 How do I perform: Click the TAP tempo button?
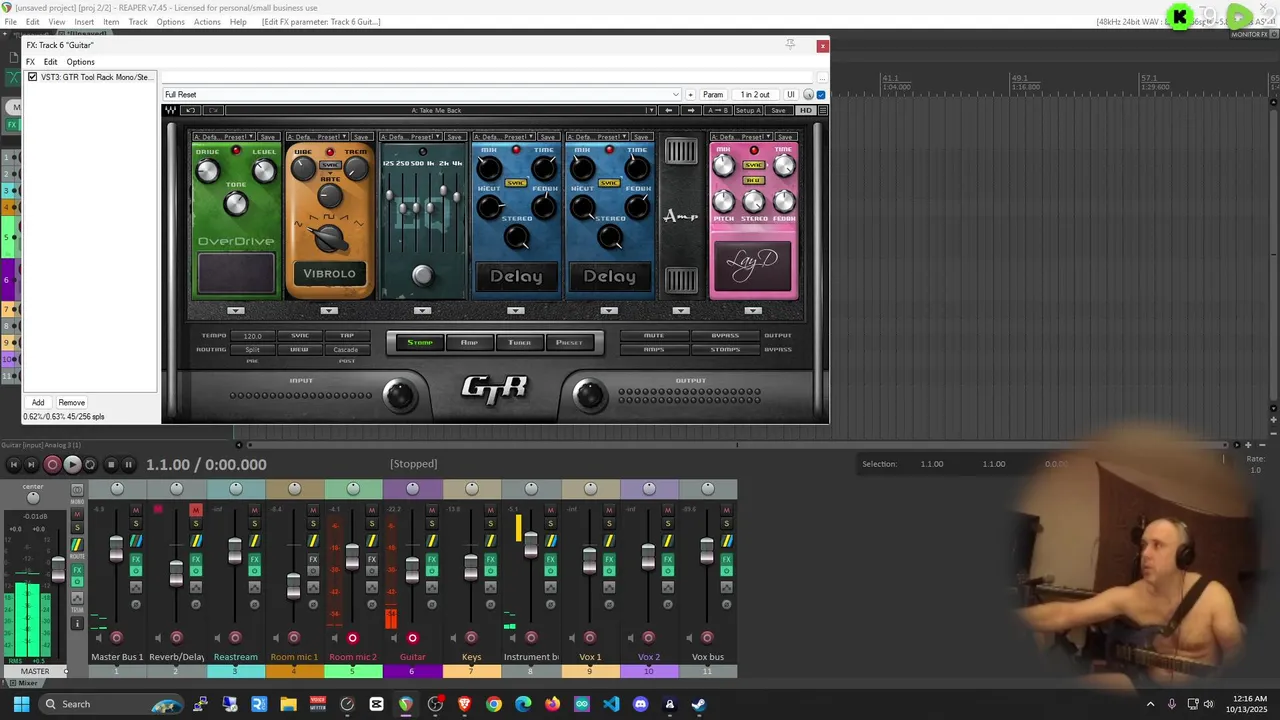tap(346, 336)
